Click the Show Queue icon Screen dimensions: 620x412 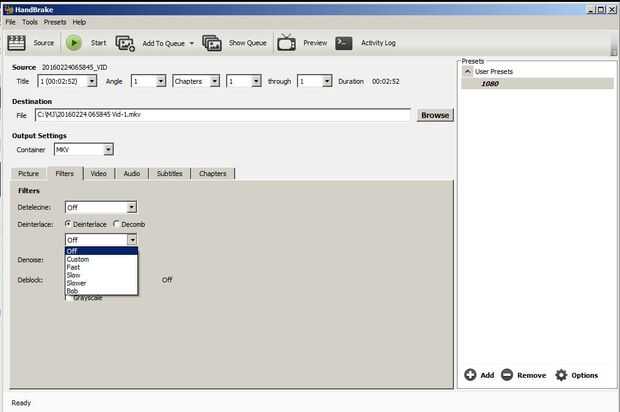[x=212, y=43]
